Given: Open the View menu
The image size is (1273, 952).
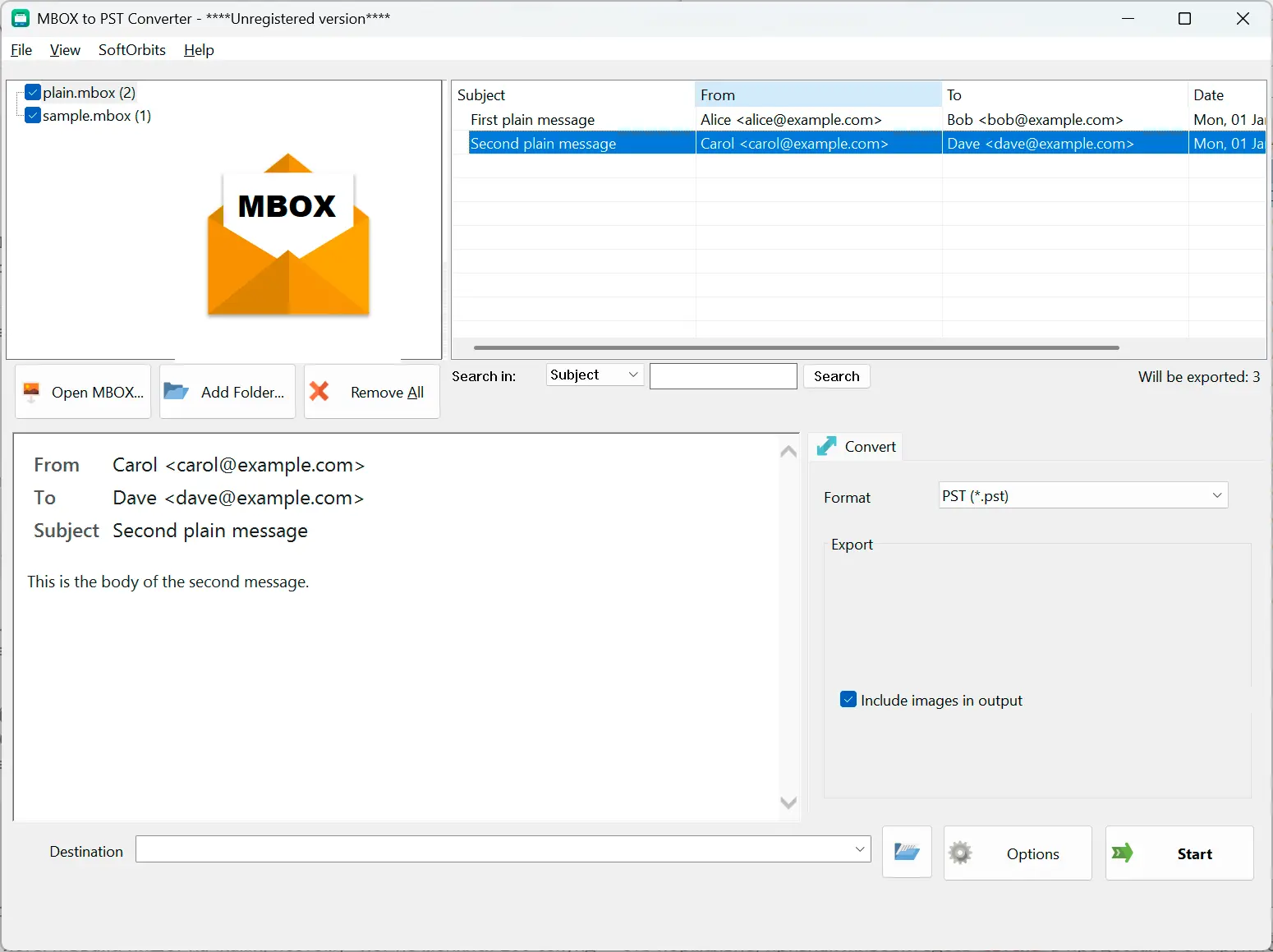Looking at the screenshot, I should [x=65, y=50].
